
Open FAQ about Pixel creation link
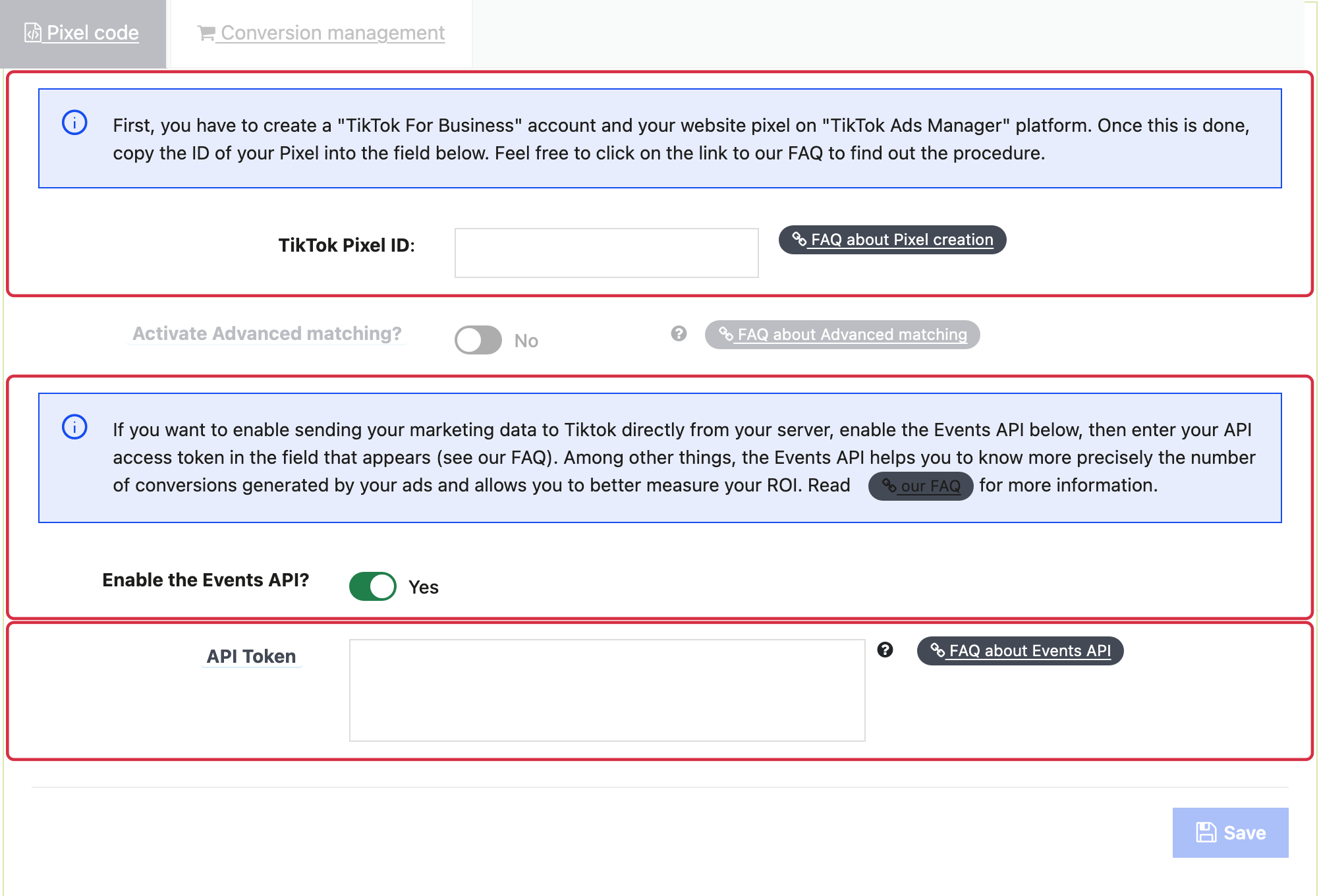(892, 240)
